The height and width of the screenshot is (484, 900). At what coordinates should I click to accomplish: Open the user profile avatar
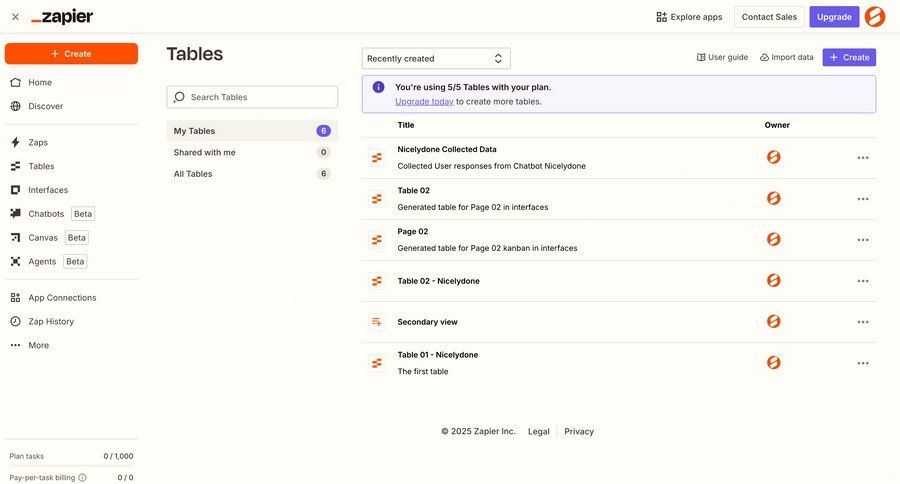coord(875,17)
